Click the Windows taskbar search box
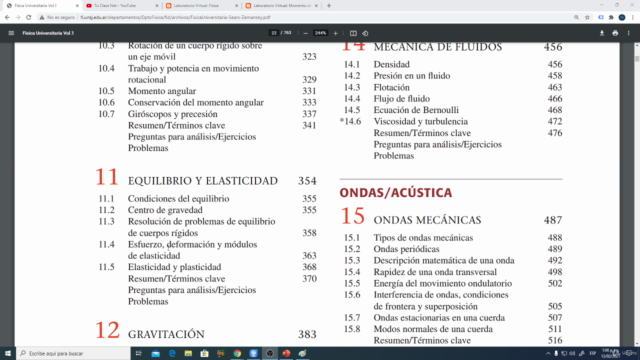 pyautogui.click(x=73, y=353)
